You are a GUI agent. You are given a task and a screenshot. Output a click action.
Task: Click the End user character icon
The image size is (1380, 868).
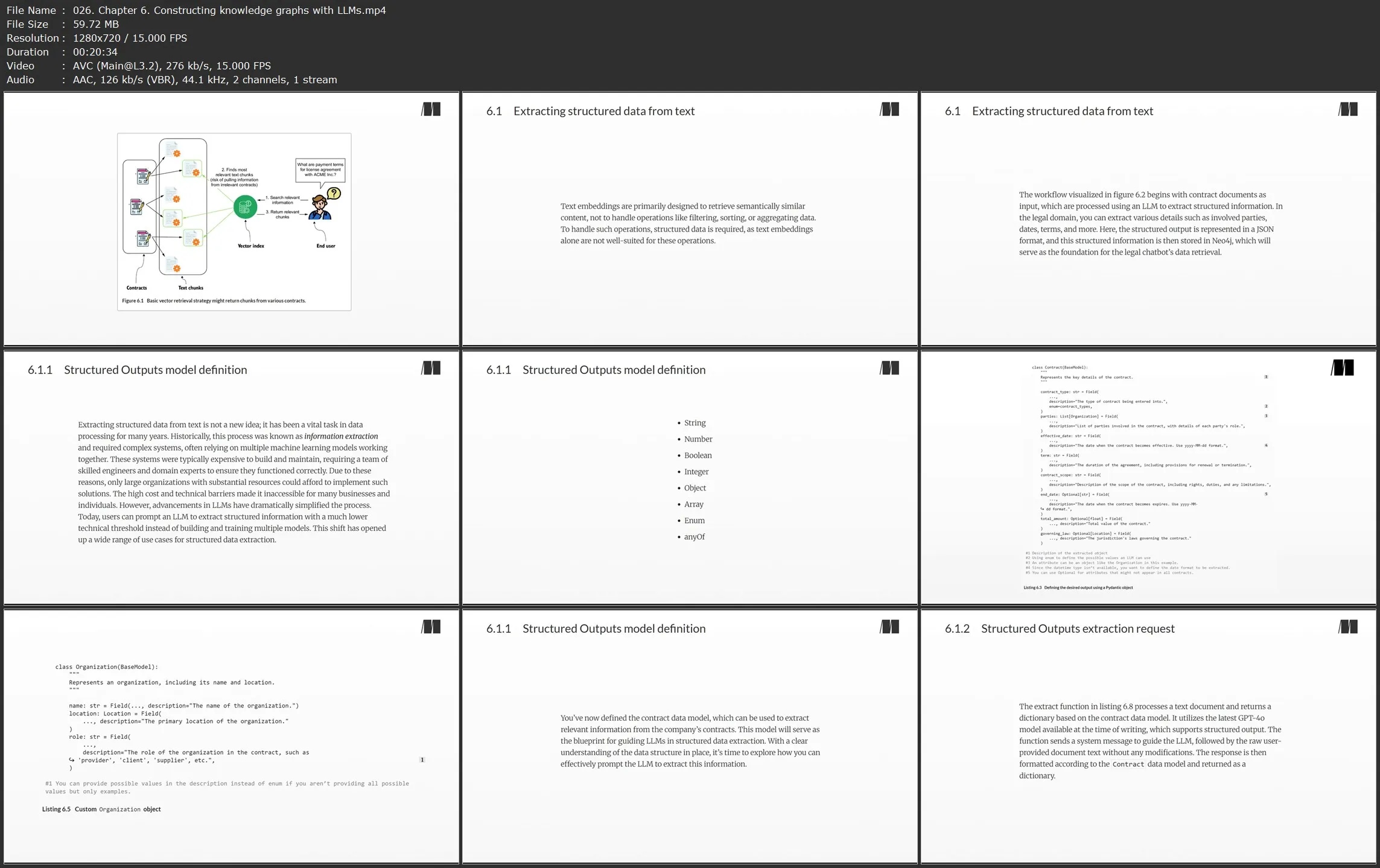[x=320, y=208]
